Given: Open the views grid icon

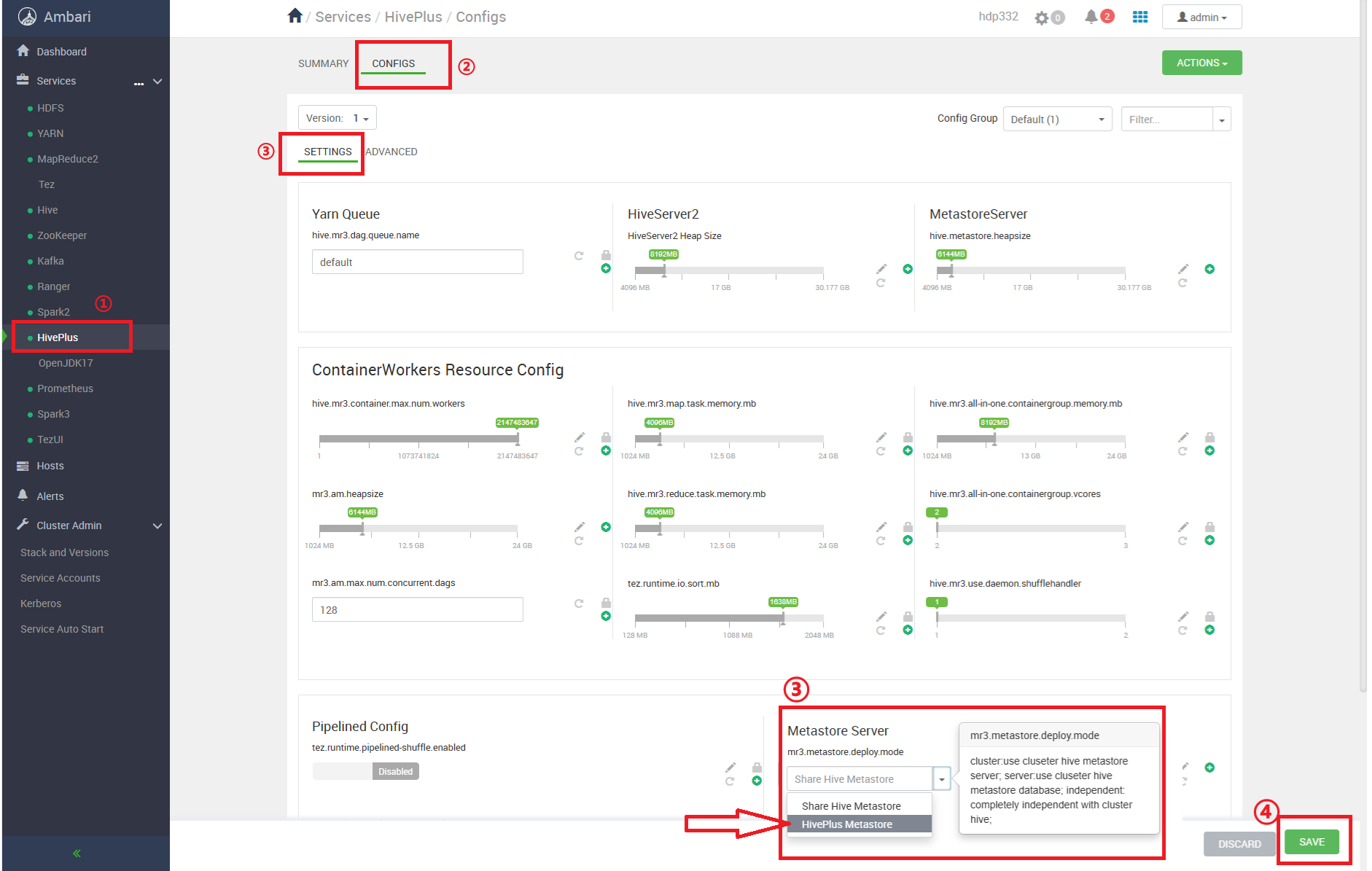Looking at the screenshot, I should (1140, 17).
